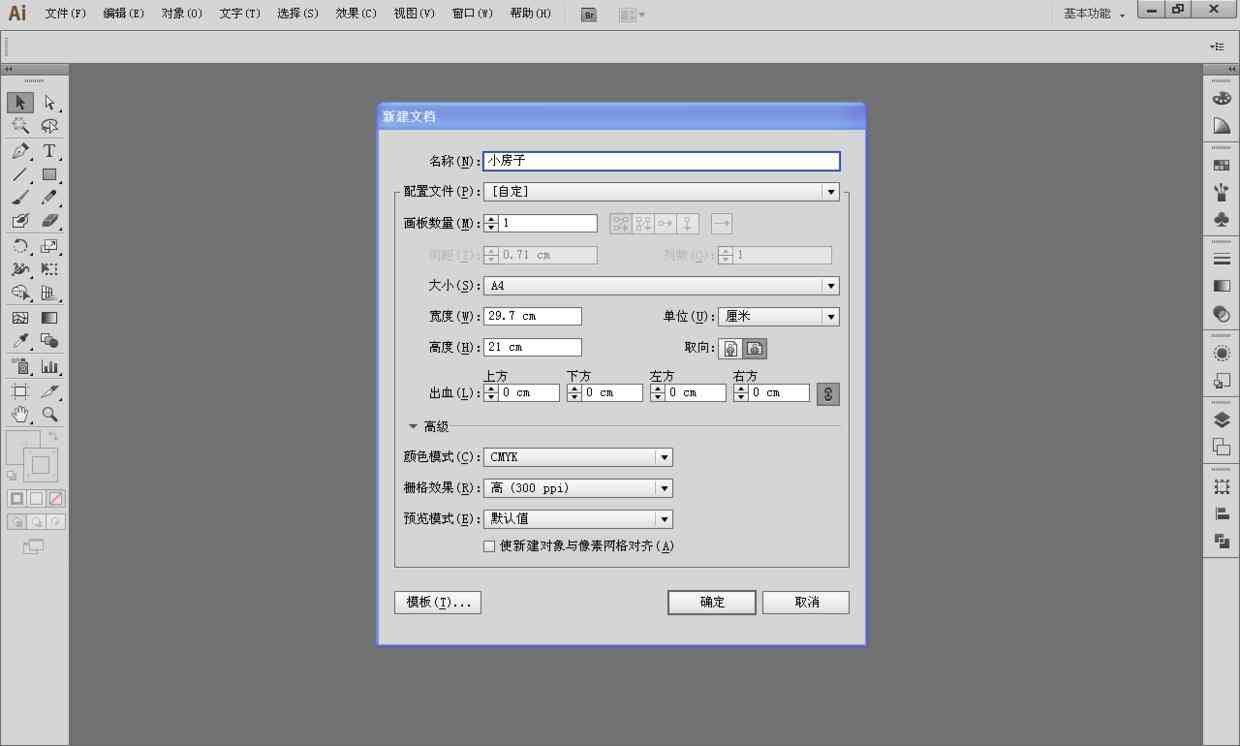Select the Lasso tool

tap(50, 126)
